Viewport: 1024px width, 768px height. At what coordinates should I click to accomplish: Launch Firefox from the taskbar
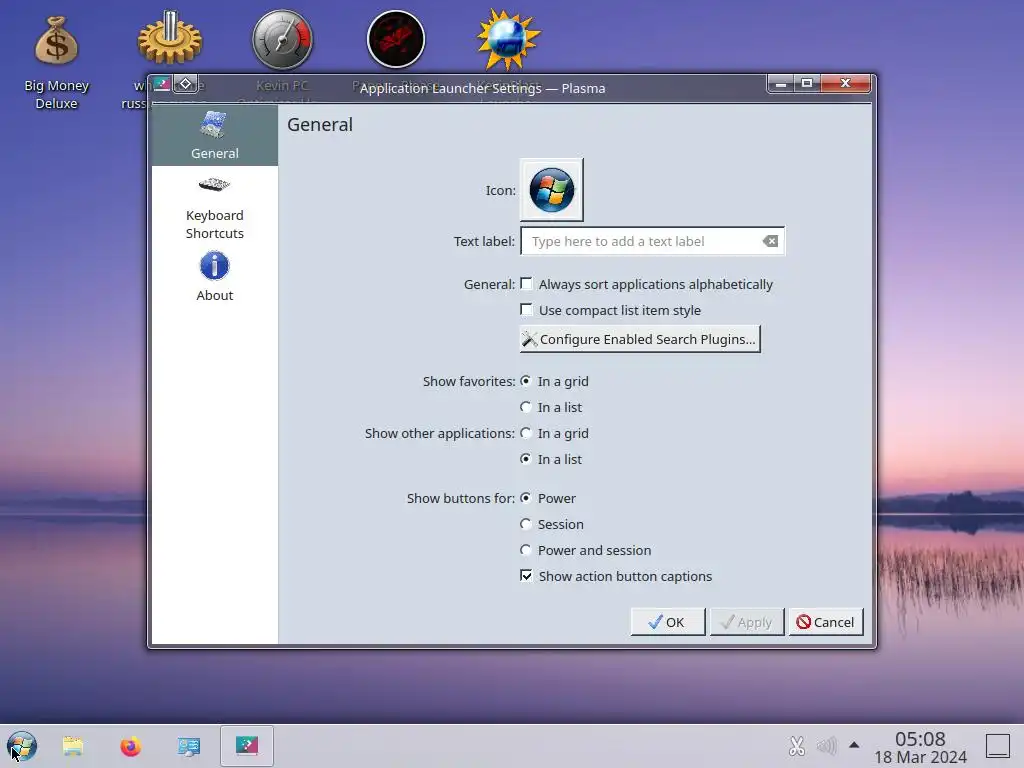131,746
